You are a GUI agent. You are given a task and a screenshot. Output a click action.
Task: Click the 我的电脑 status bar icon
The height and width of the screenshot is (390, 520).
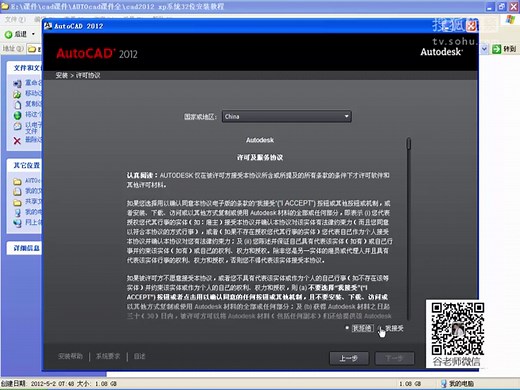[444, 384]
